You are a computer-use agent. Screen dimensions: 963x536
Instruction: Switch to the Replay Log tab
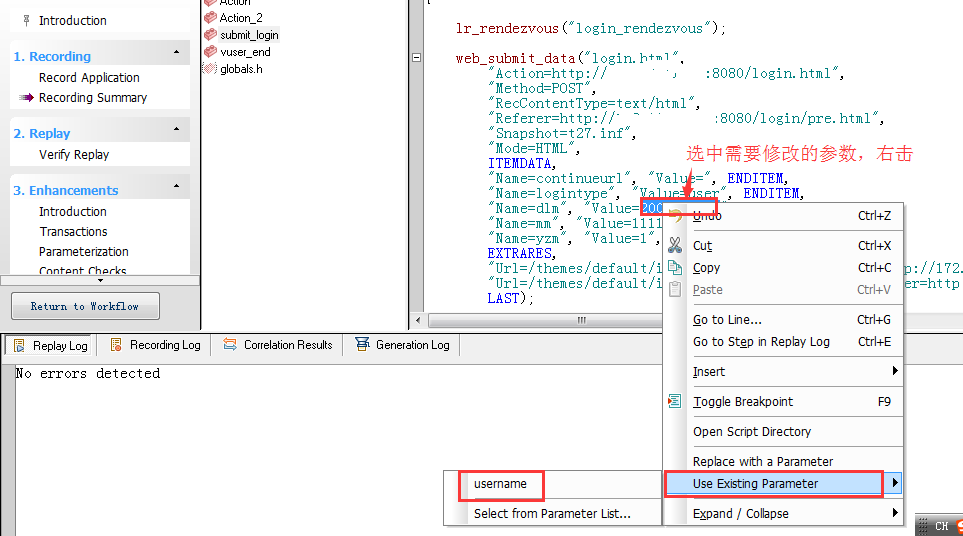click(50, 346)
